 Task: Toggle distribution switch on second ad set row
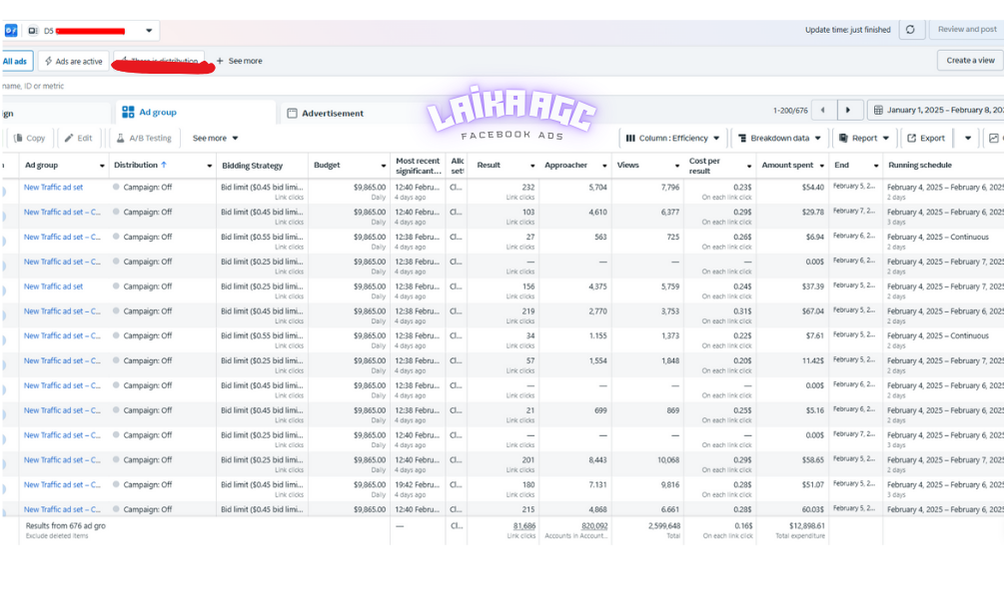[116, 212]
